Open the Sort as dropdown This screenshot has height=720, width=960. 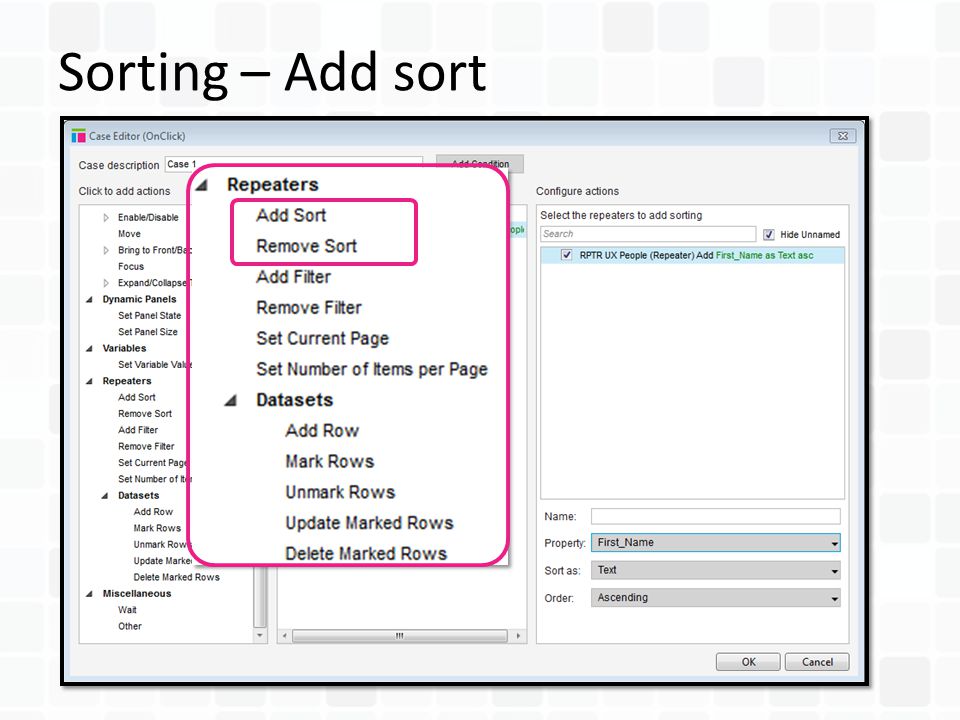716,570
